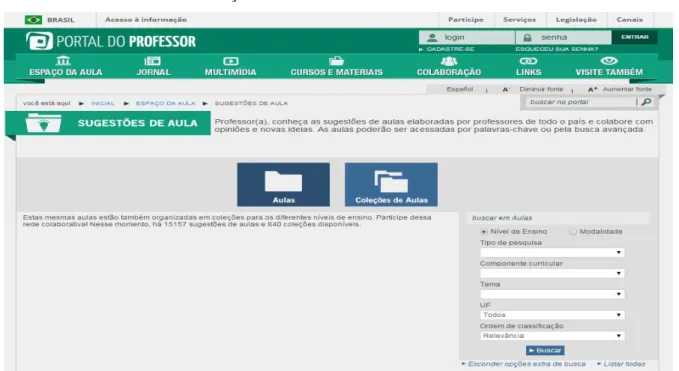Open the Links menu item
This screenshot has height=371, width=679.
529,72
